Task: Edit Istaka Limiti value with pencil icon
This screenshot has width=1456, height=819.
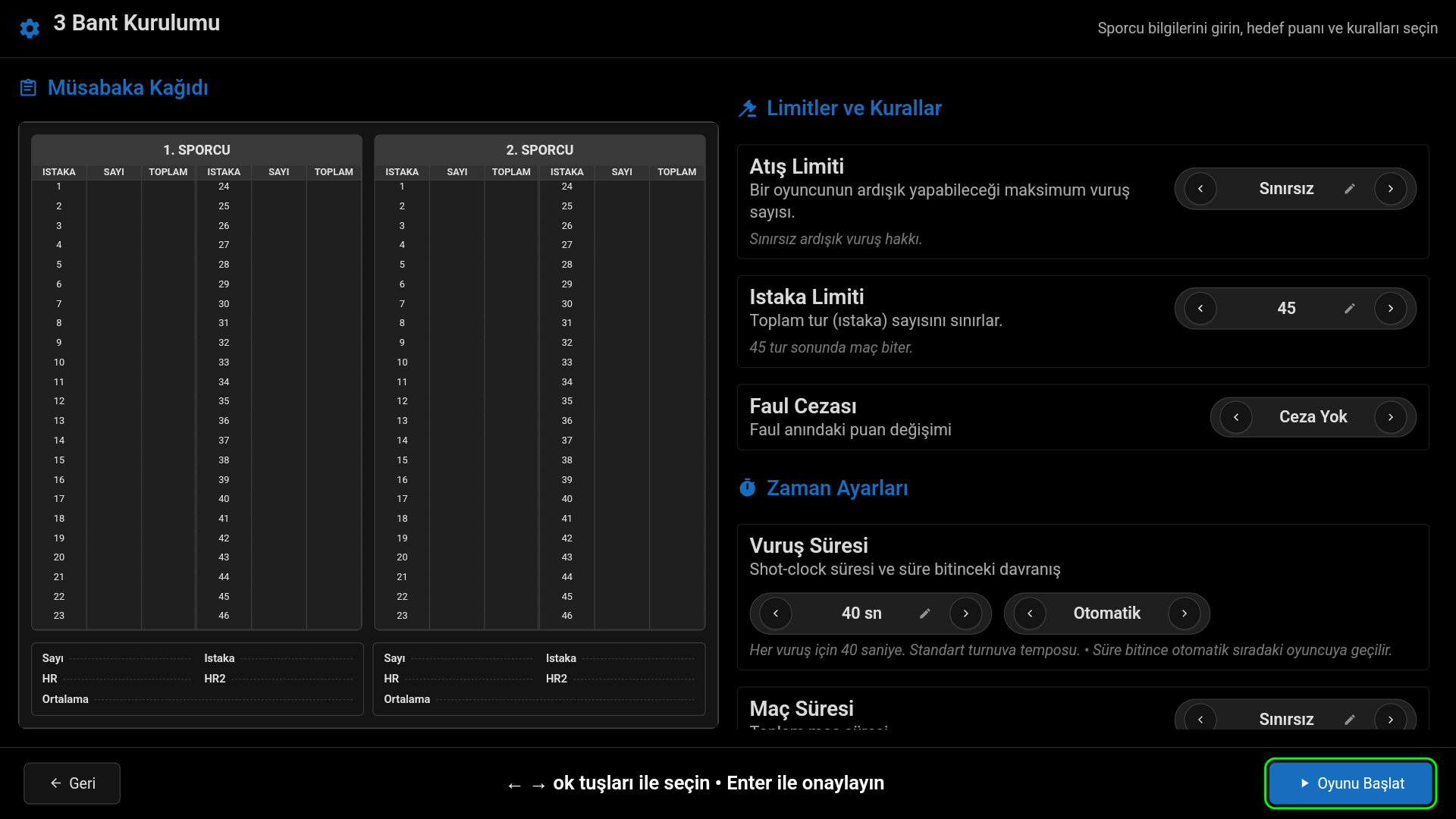Action: [1350, 309]
